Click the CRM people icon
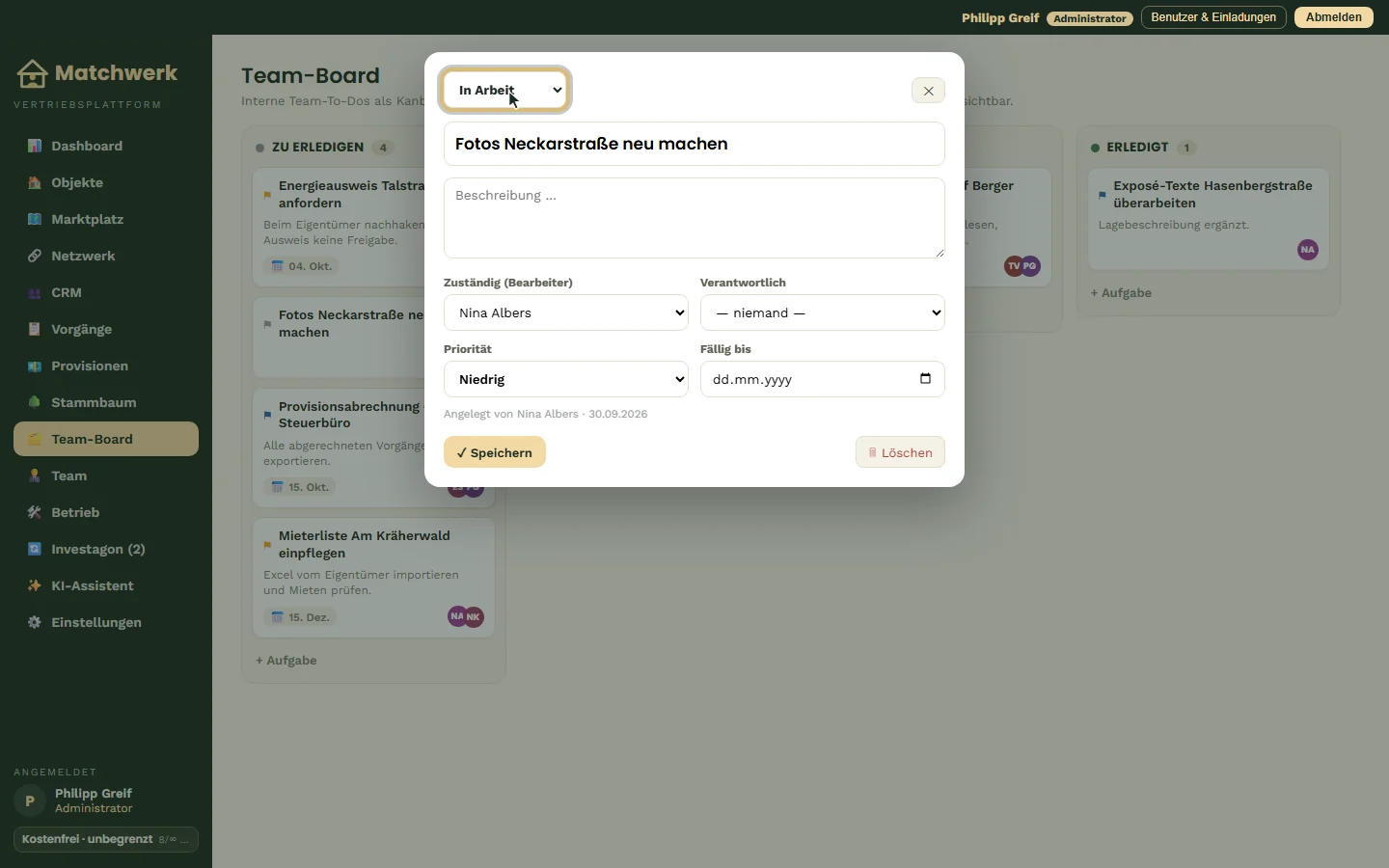Viewport: 1389px width, 868px height. [35, 292]
